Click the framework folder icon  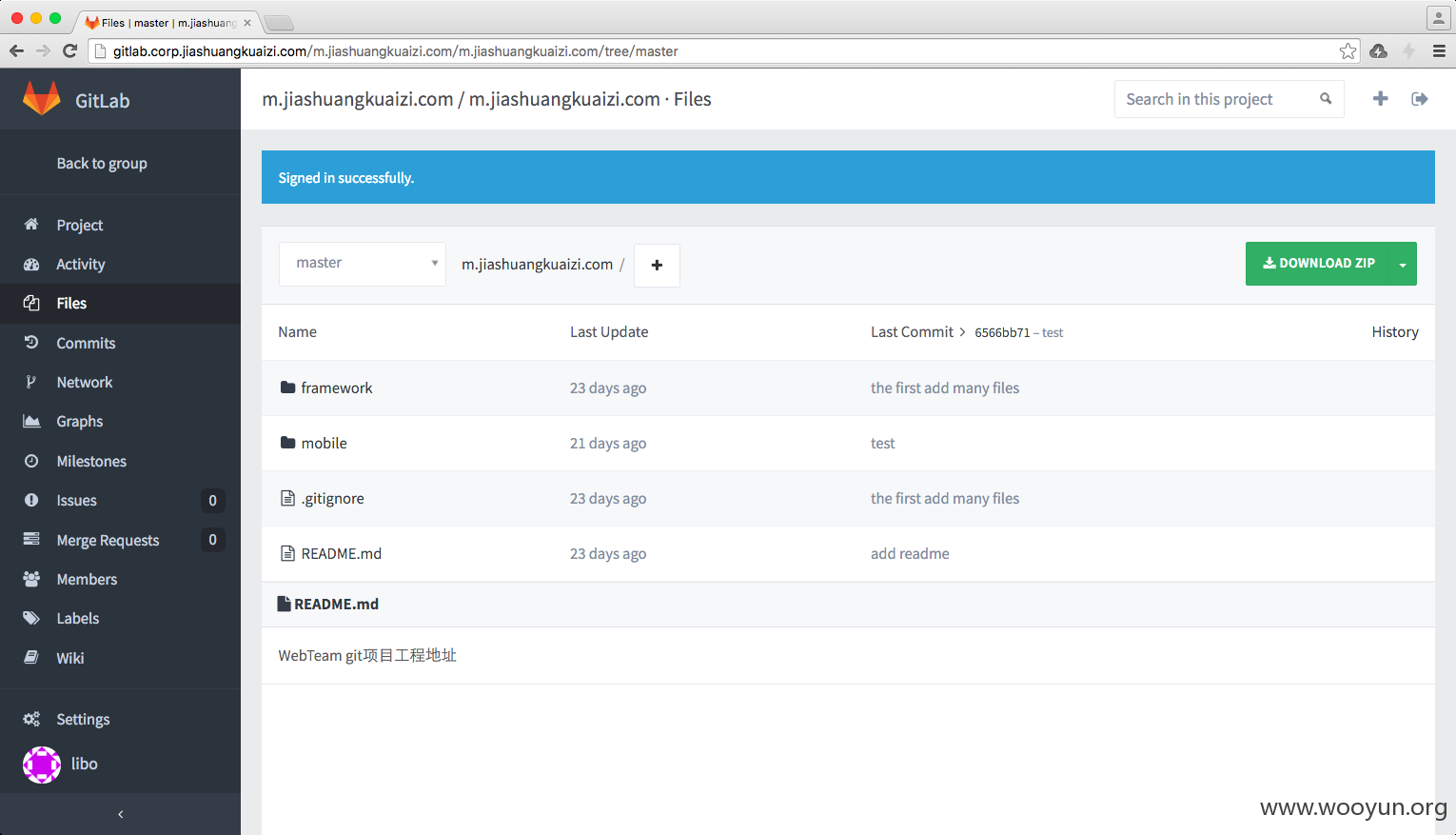click(287, 388)
